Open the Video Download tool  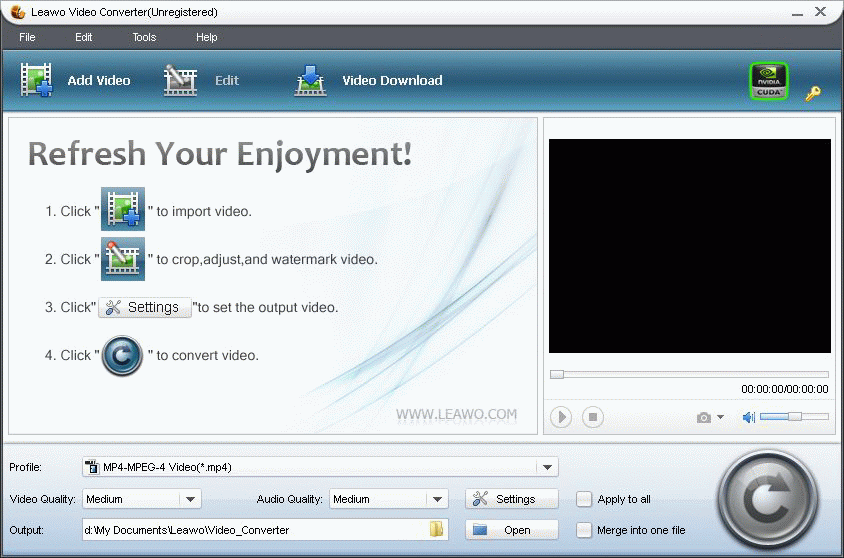(311, 81)
